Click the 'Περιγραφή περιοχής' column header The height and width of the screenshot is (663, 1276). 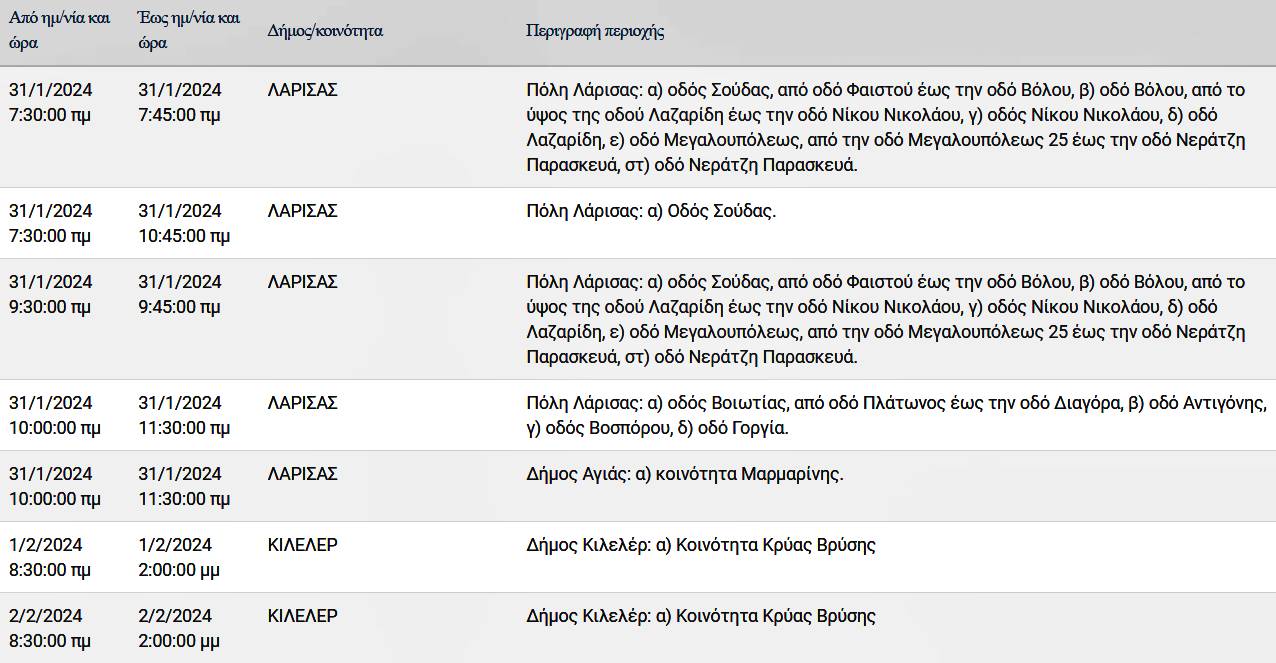pos(595,31)
